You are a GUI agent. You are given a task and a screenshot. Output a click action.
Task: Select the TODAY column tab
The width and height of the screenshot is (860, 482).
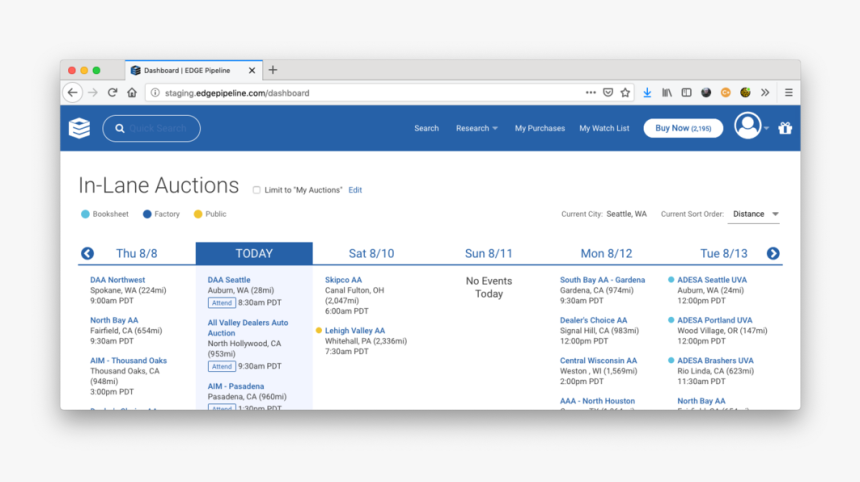click(x=254, y=253)
